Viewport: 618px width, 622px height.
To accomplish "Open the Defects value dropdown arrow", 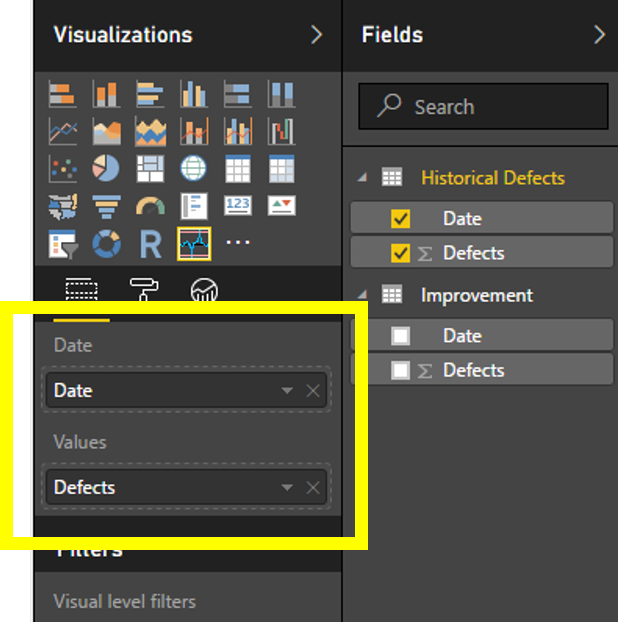I will (287, 488).
